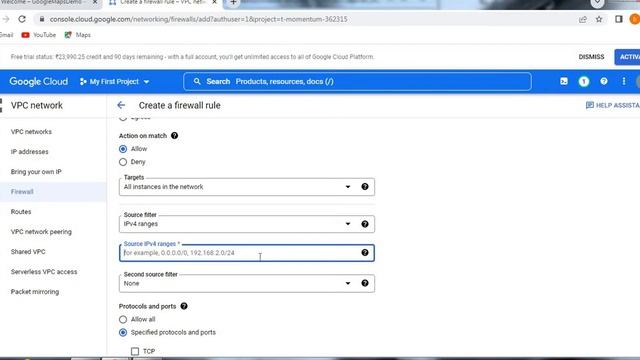The height and width of the screenshot is (360, 640).
Task: Open a new browser tab
Action: [233, 2]
